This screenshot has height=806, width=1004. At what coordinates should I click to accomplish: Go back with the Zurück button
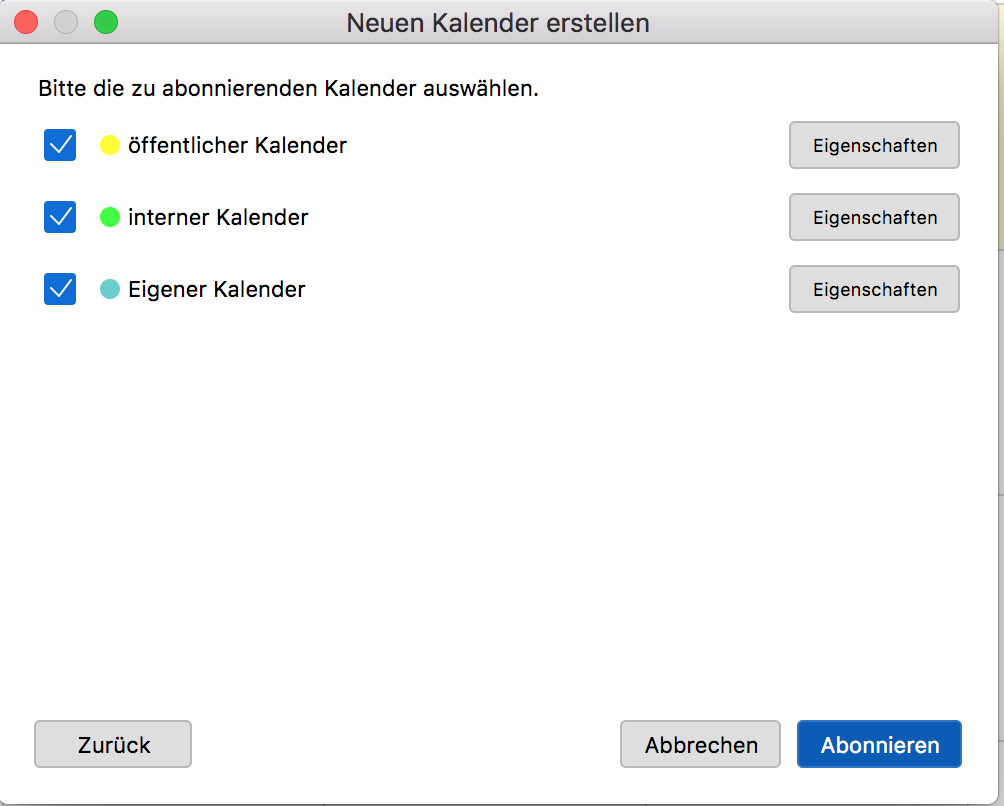113,745
